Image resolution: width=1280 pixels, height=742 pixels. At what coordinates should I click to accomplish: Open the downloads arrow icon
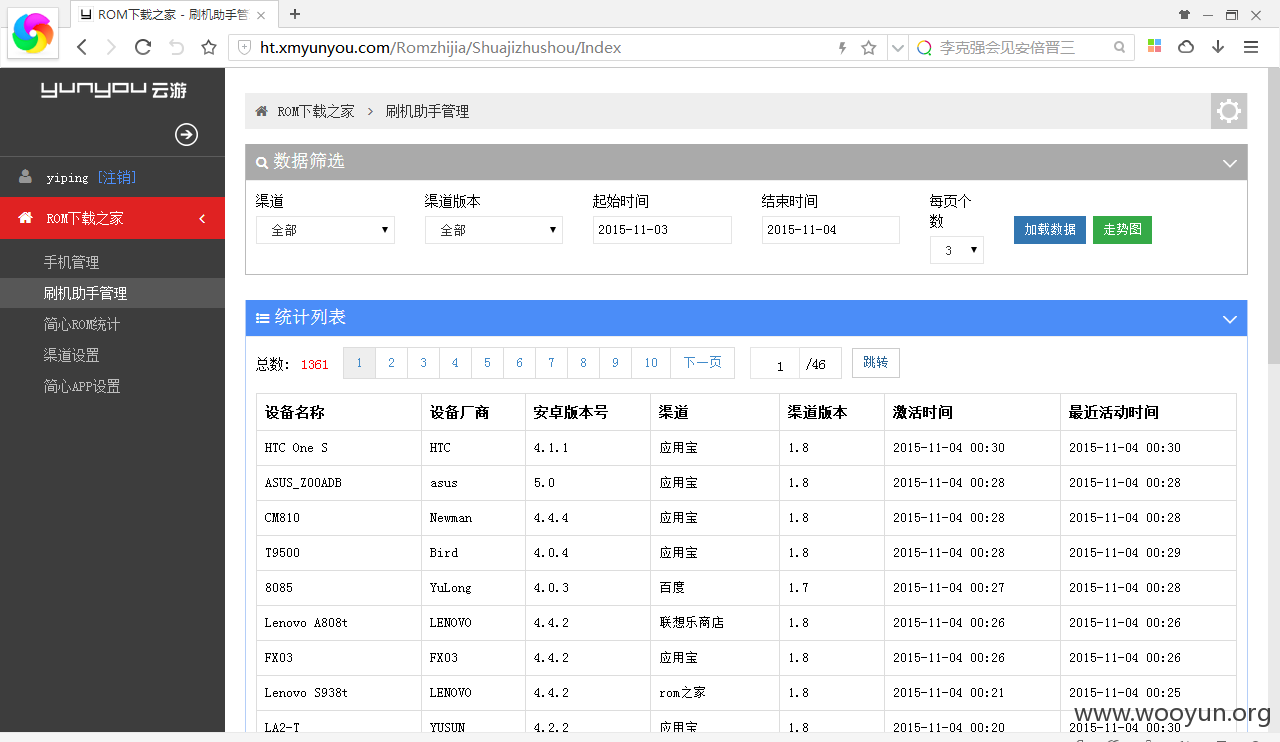(x=1218, y=47)
